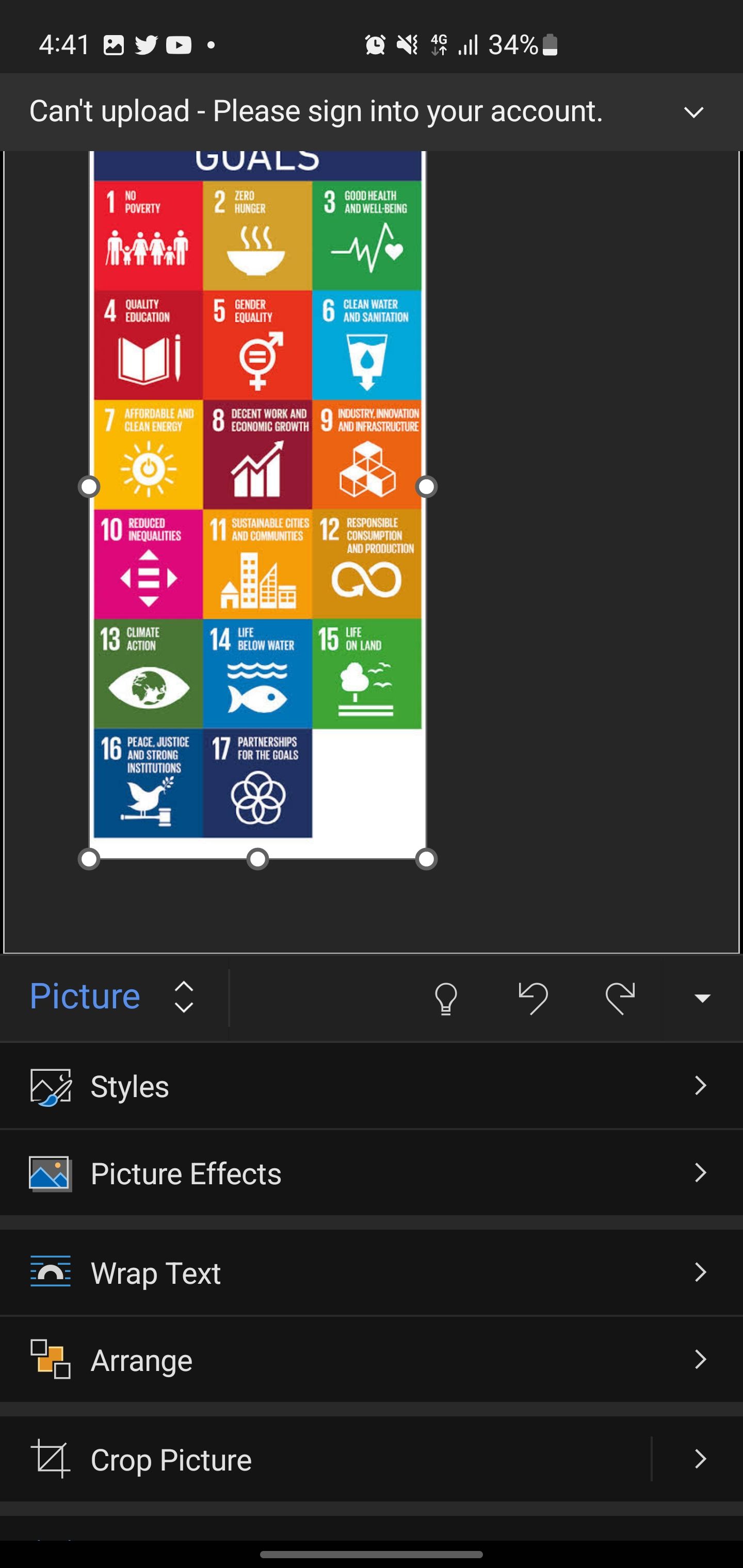Tap the gallery image notification icon
The image size is (743, 1568).
(114, 44)
